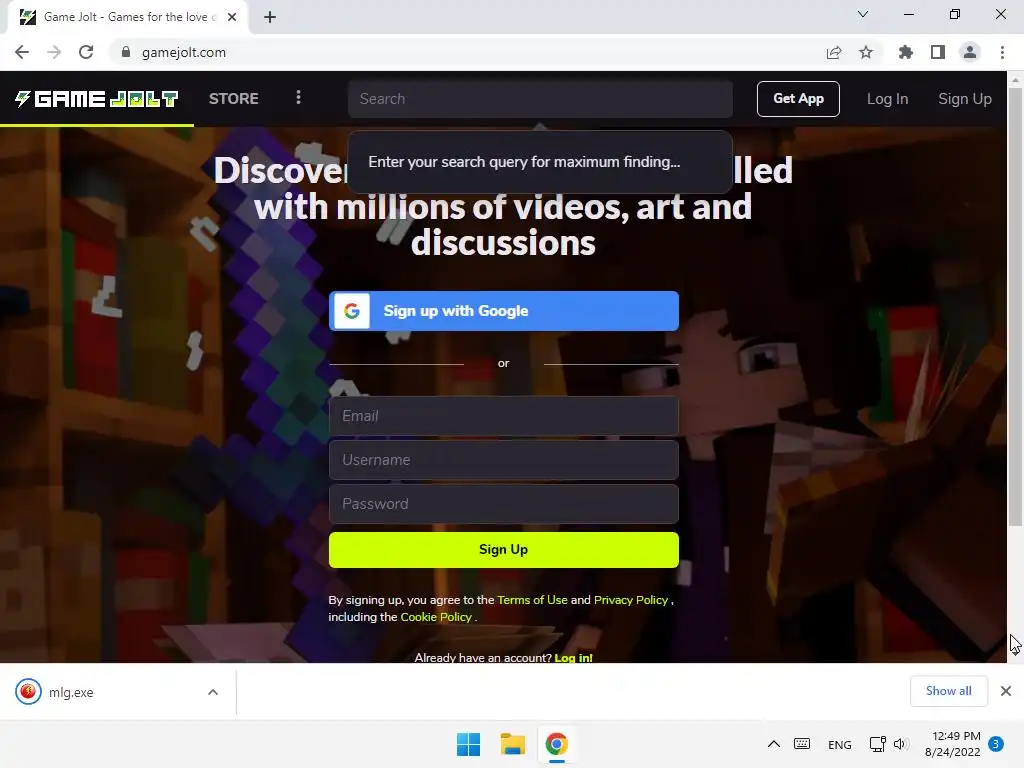Click the 'Log in!' link below the form
The width and height of the screenshot is (1024, 768).
(573, 658)
